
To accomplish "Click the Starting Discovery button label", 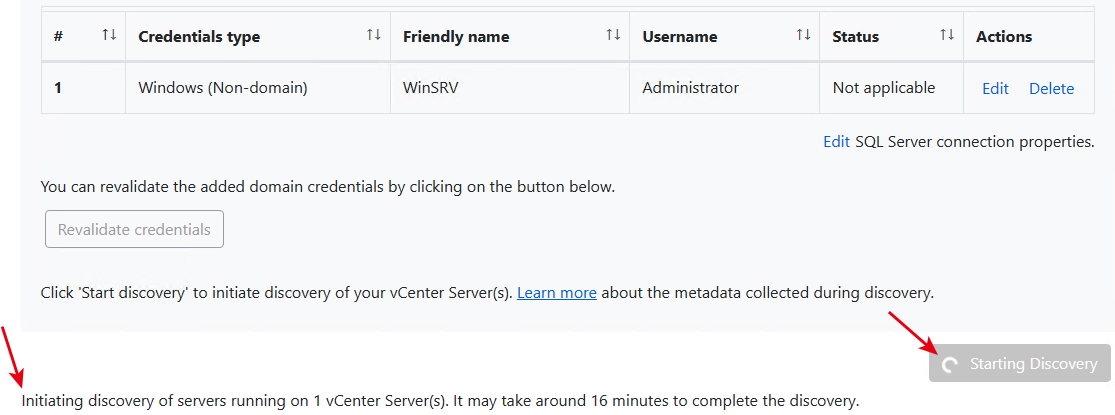I will (1033, 364).
